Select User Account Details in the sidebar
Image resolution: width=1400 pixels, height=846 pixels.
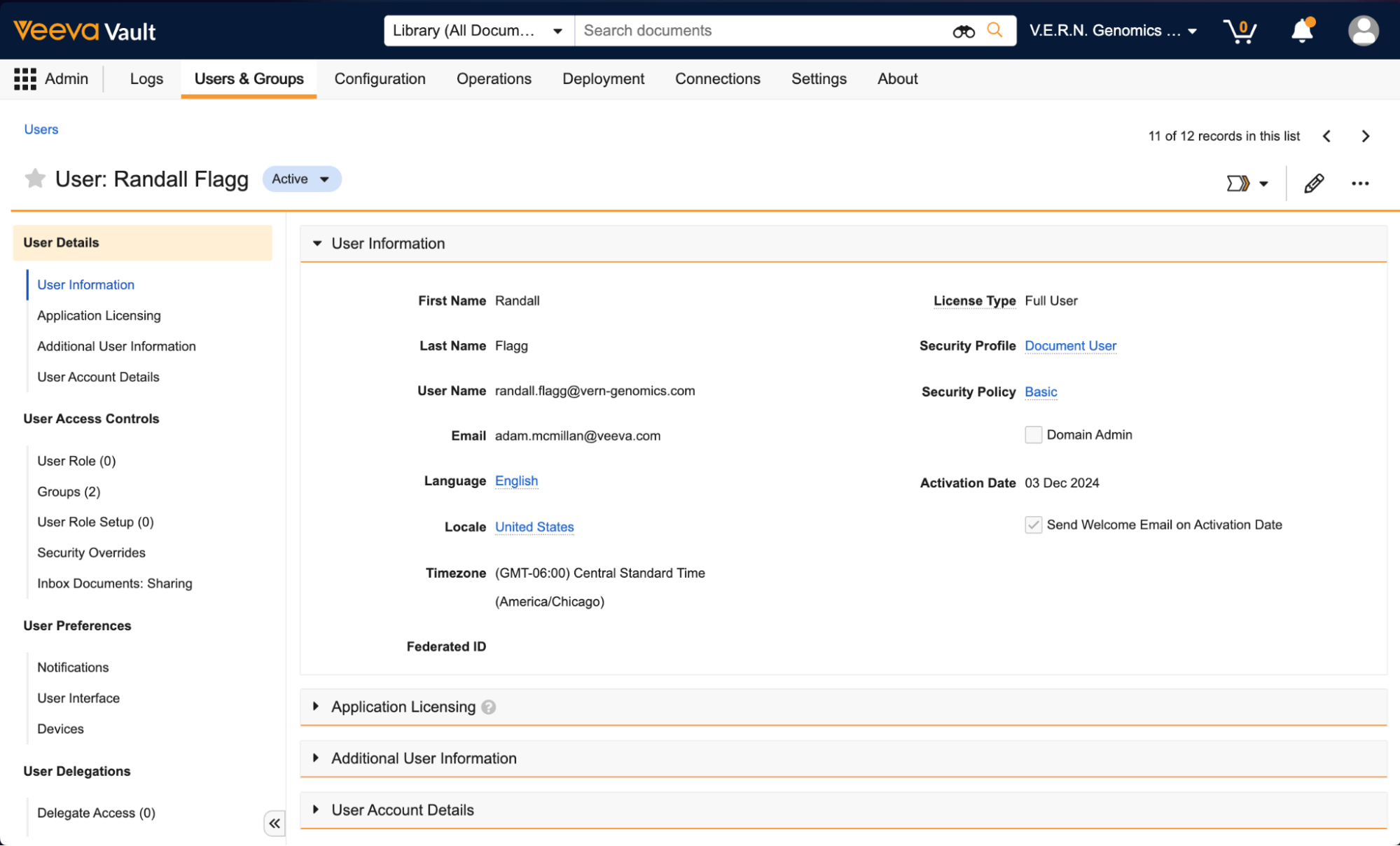(98, 377)
